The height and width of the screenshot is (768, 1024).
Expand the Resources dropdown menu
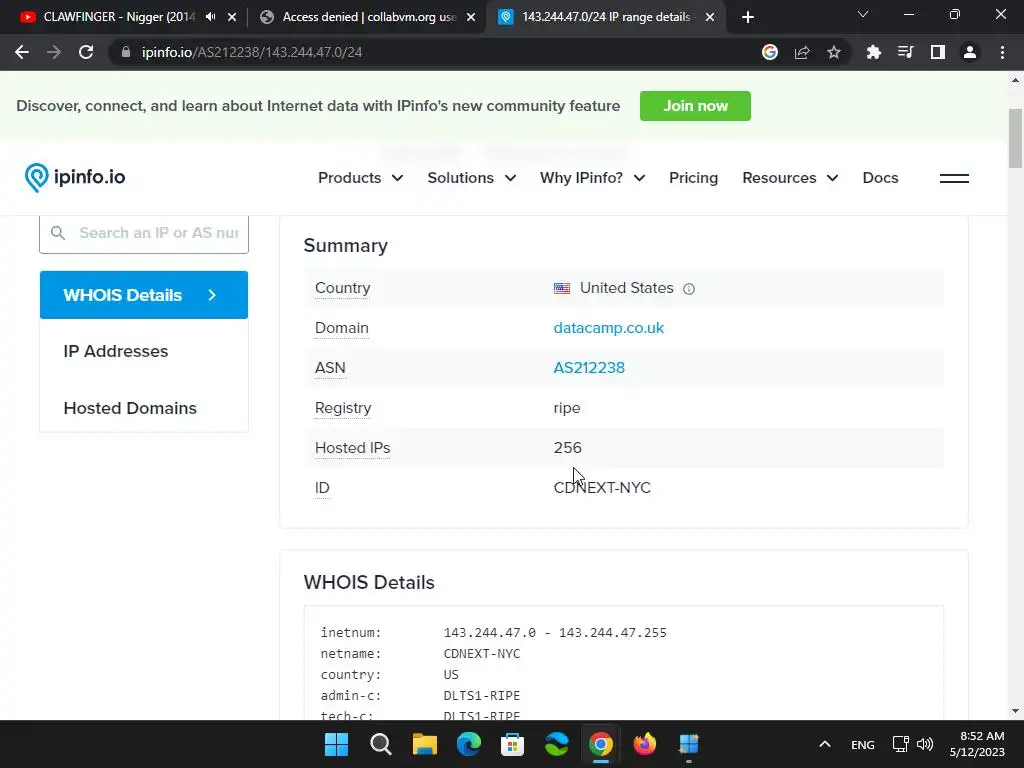point(790,178)
